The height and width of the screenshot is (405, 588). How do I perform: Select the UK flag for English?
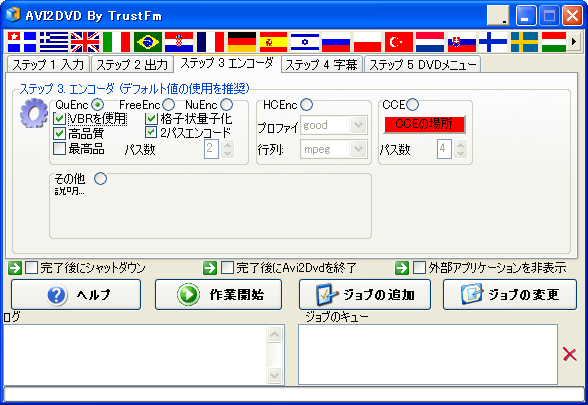[x=85, y=42]
